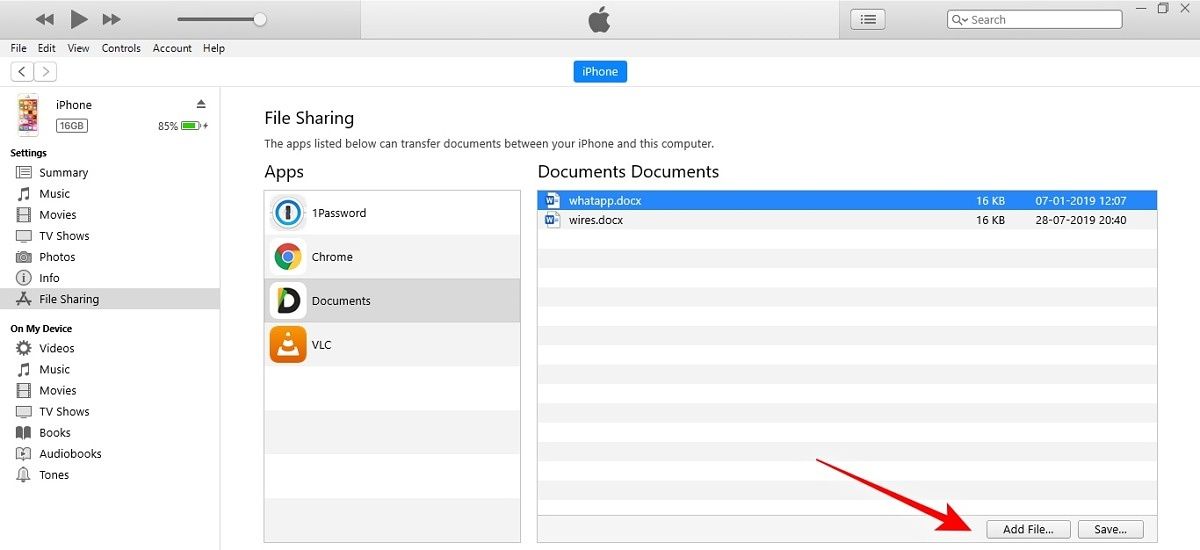Select the Chrome app in Apps list

click(332, 257)
